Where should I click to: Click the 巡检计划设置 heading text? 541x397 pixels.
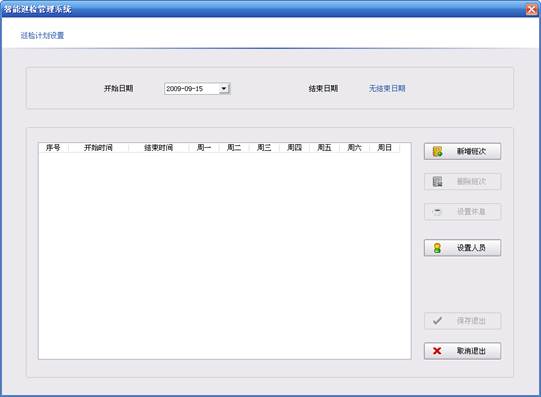[x=42, y=36]
